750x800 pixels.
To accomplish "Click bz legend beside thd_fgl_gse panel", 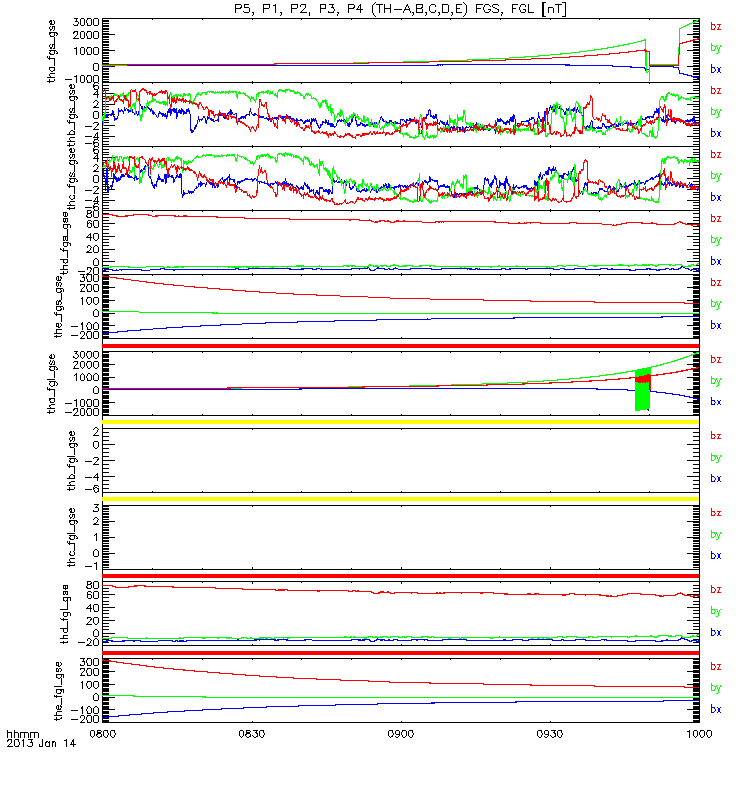I will [716, 590].
